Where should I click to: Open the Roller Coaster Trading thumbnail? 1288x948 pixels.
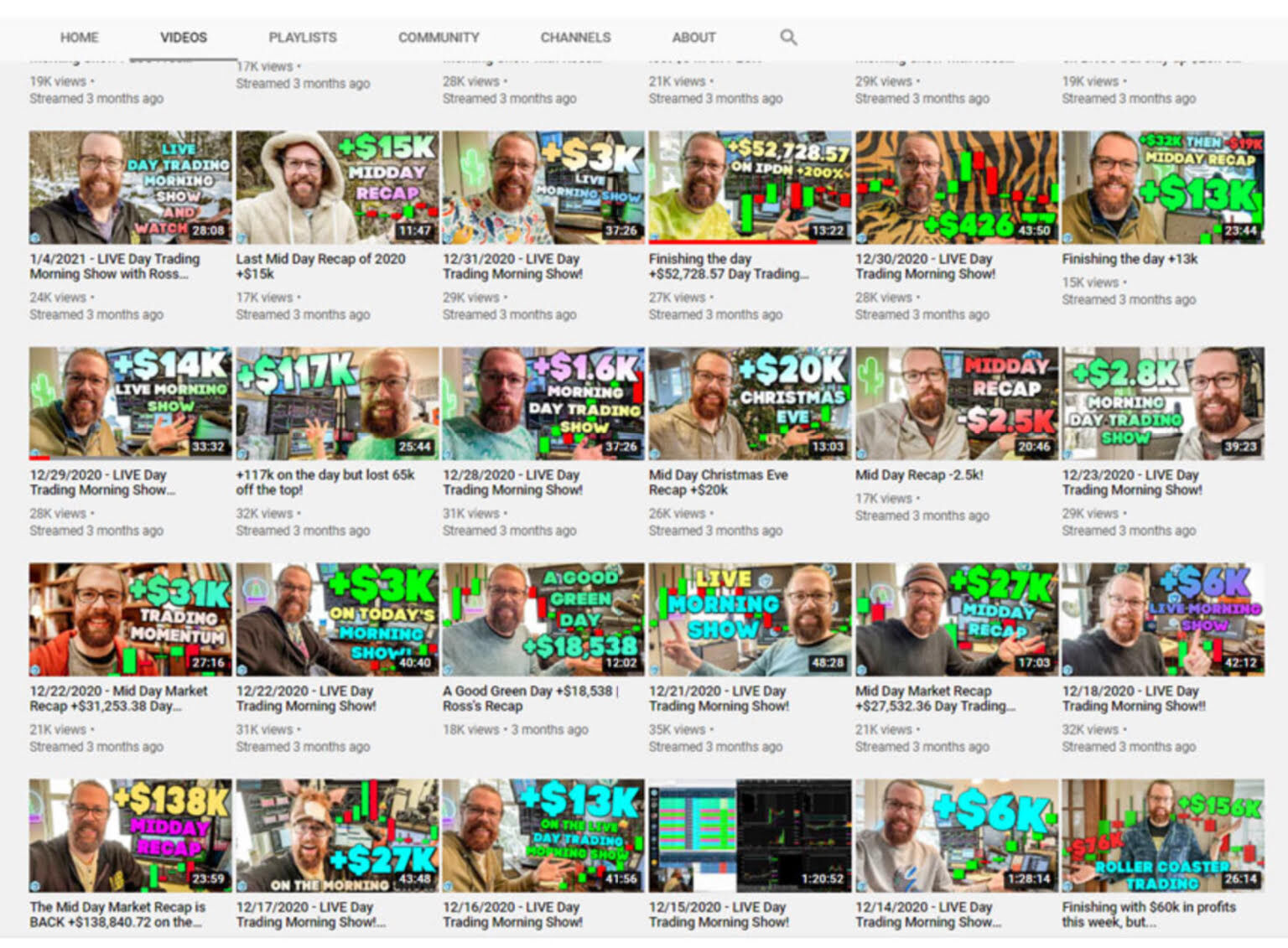1162,835
